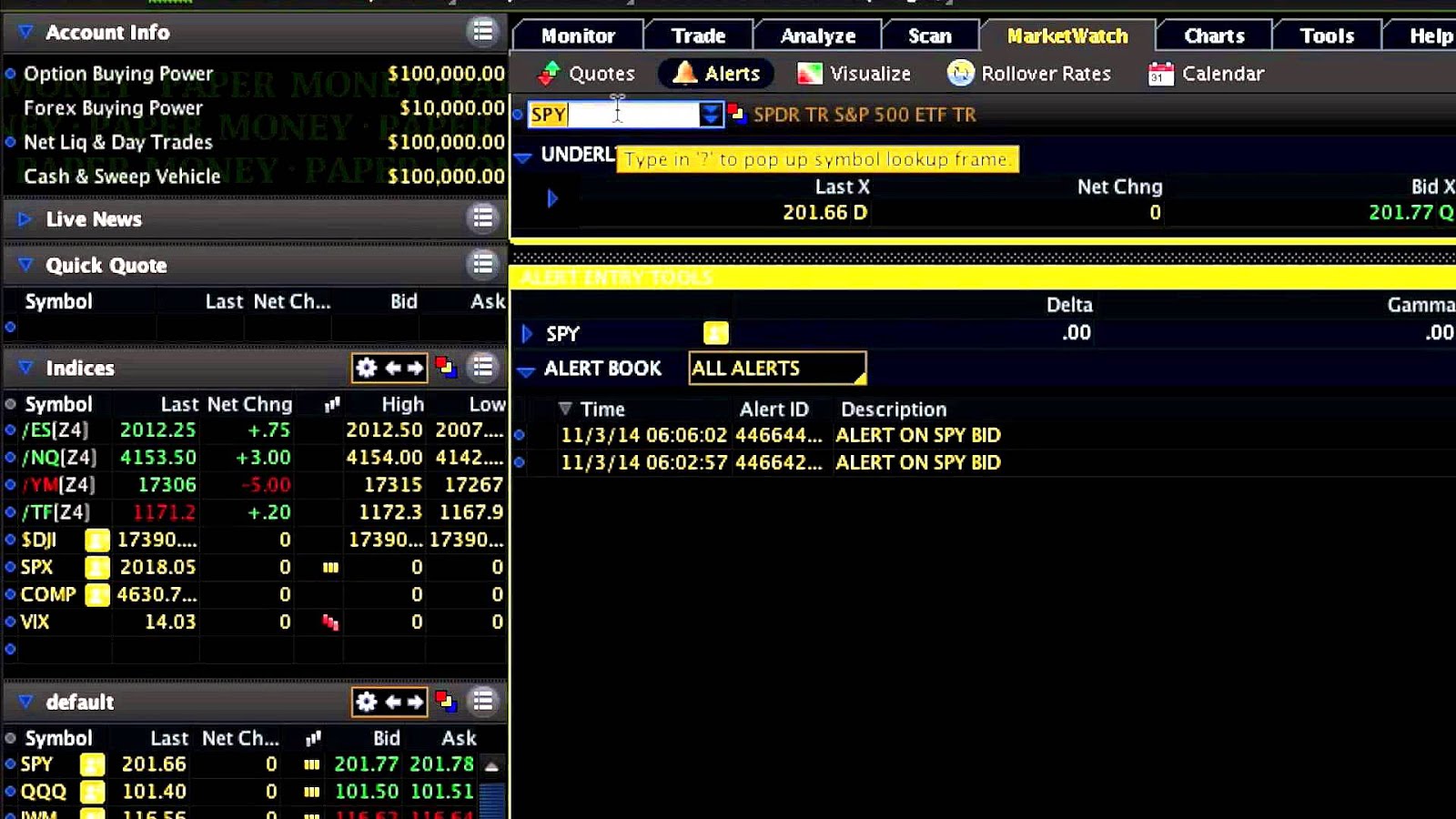
Task: Click the Alerts bell icon
Action: pyautogui.click(x=683, y=73)
